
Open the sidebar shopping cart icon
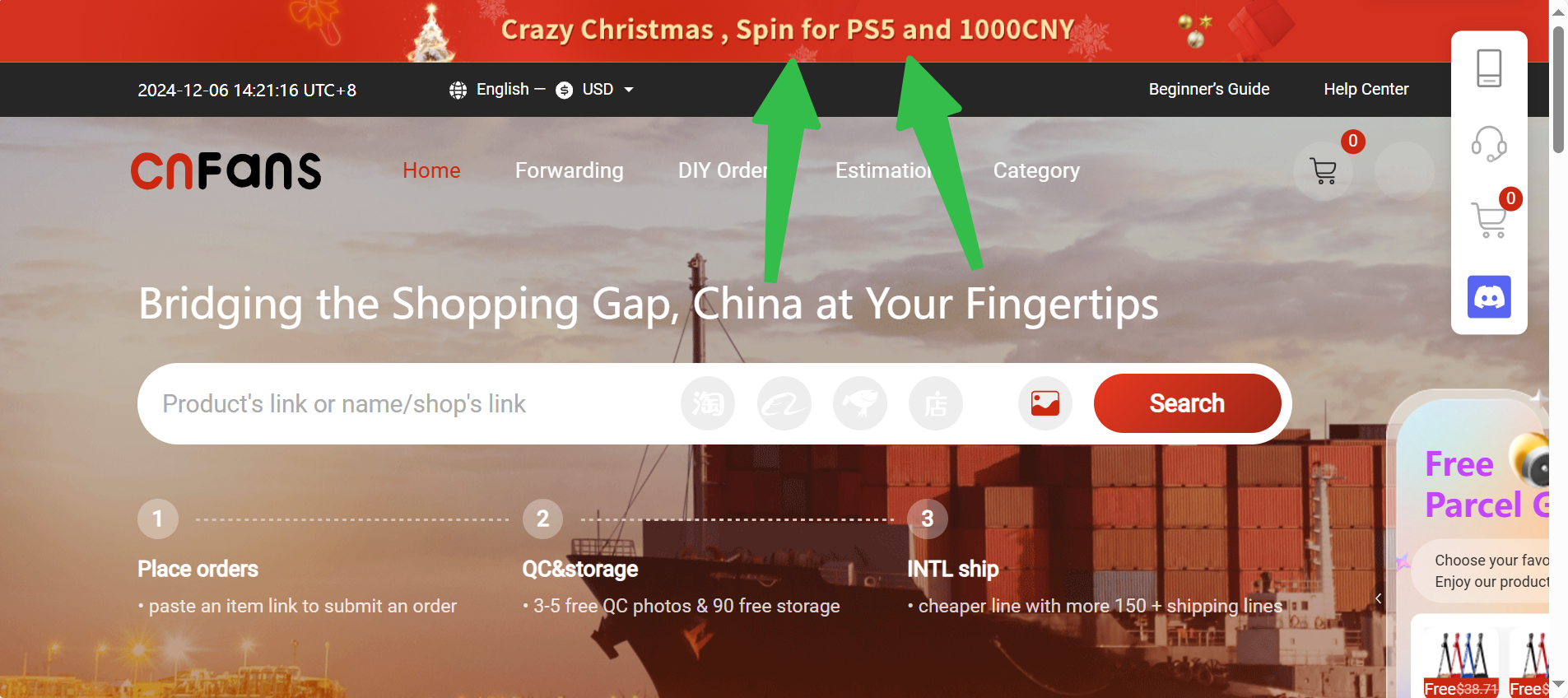(x=1489, y=220)
